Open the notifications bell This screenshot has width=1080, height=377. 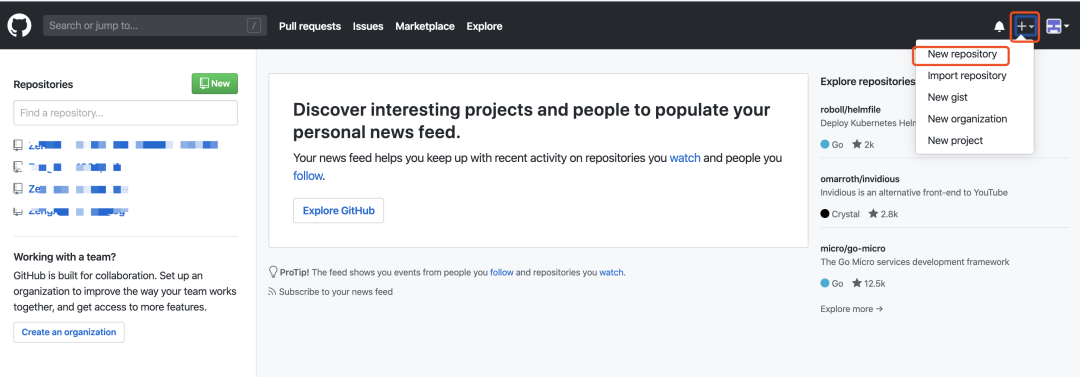tap(999, 27)
